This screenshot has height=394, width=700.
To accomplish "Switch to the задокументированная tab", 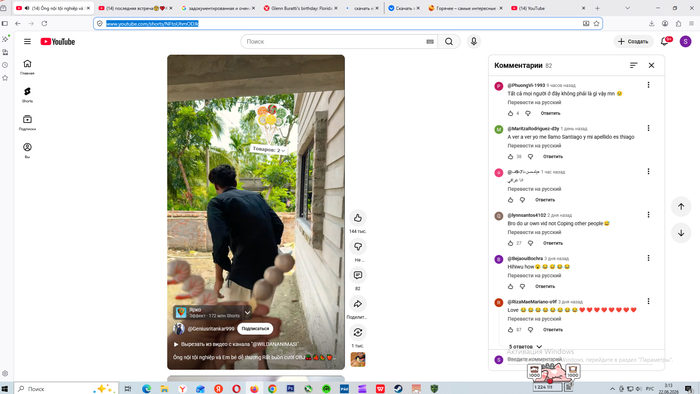I will 218,8.
